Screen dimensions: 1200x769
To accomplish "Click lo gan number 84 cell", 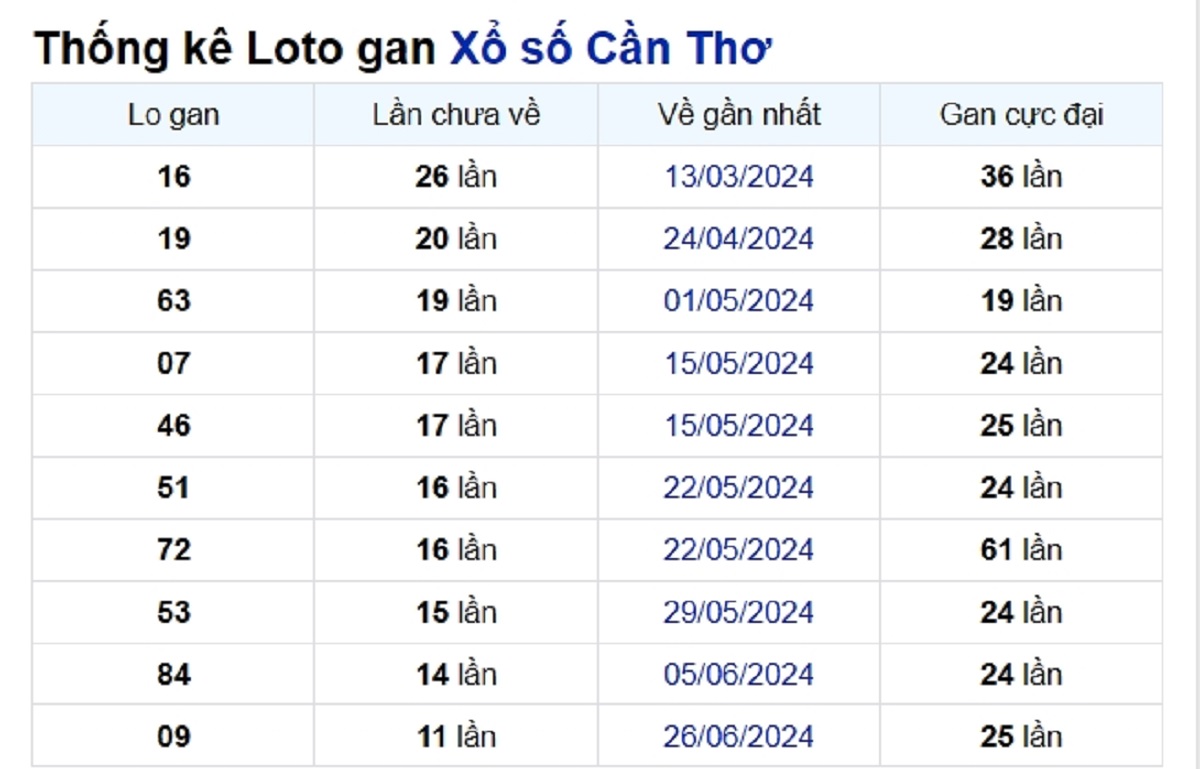I will (173, 675).
